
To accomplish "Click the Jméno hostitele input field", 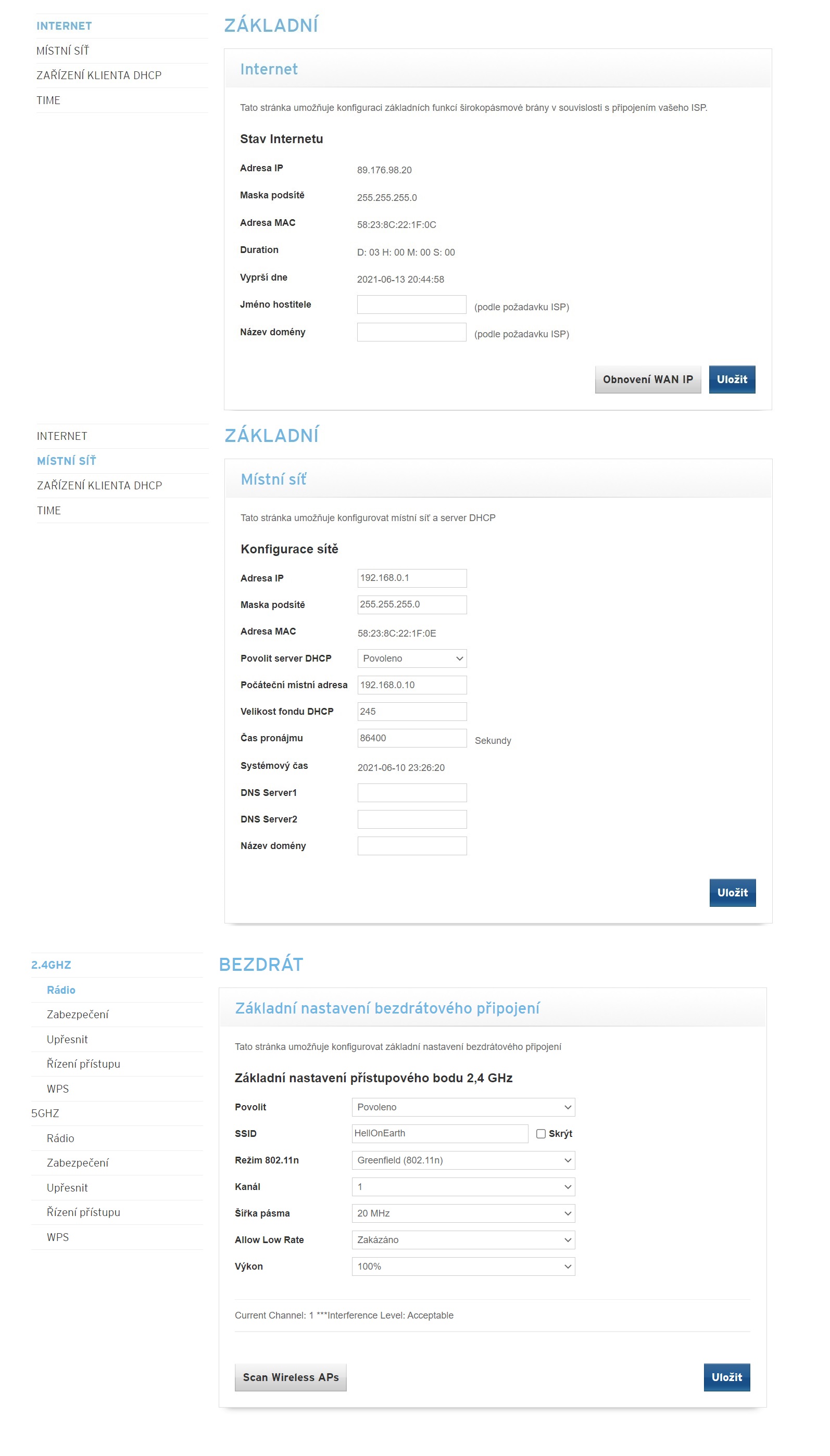I will tap(411, 305).
